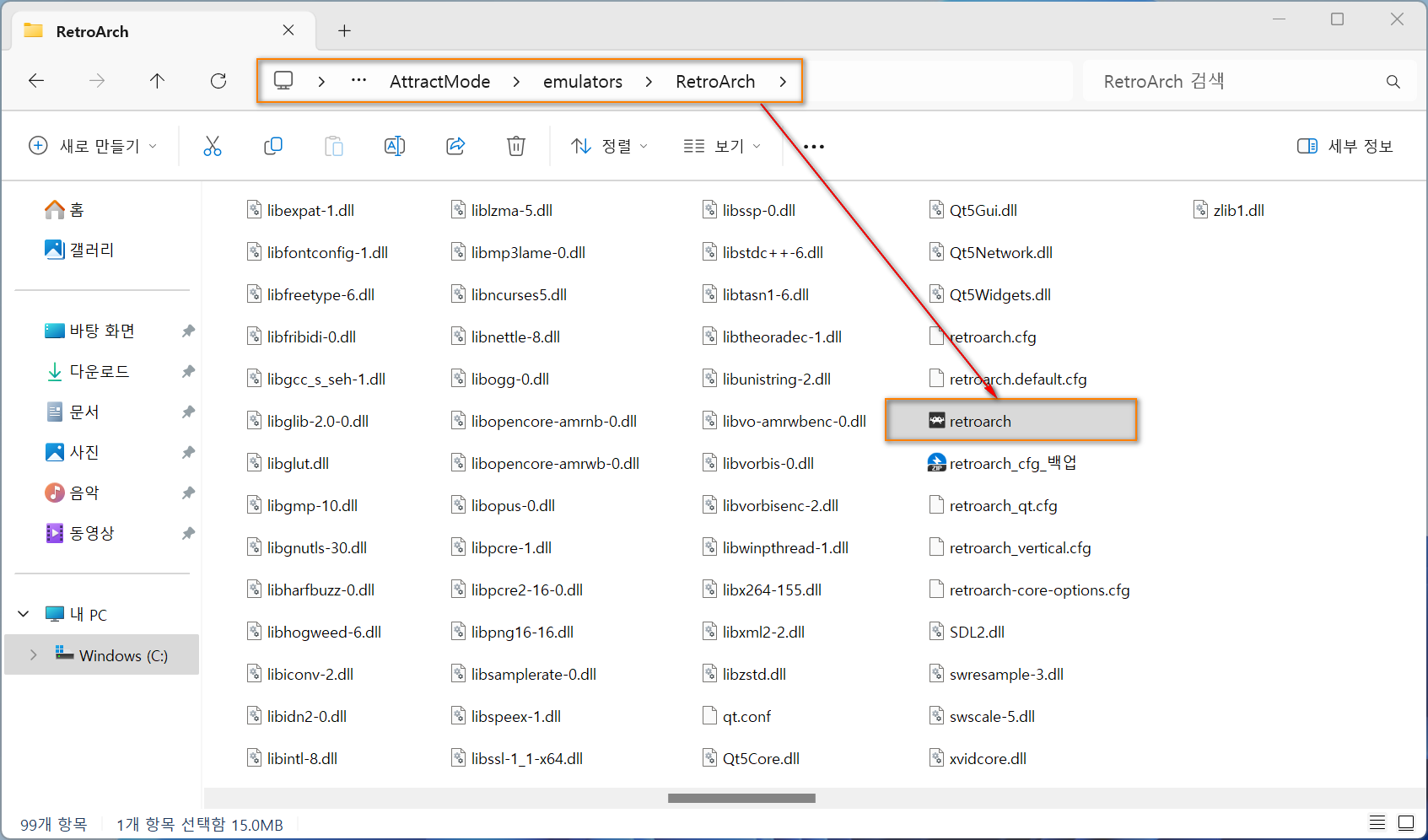Open 다운로드 in the sidebar
The image size is (1428, 840).
point(88,371)
